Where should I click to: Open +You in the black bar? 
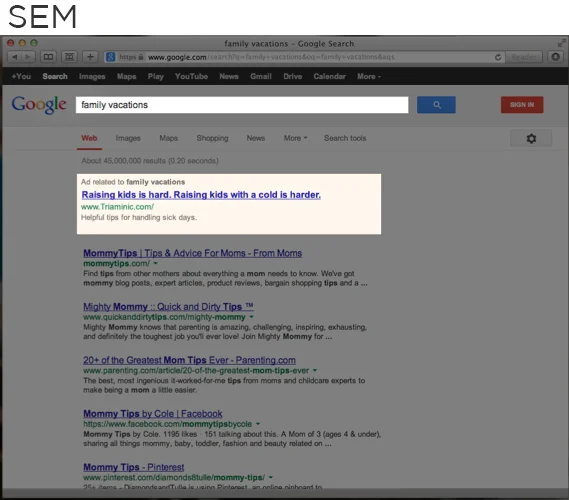click(21, 77)
